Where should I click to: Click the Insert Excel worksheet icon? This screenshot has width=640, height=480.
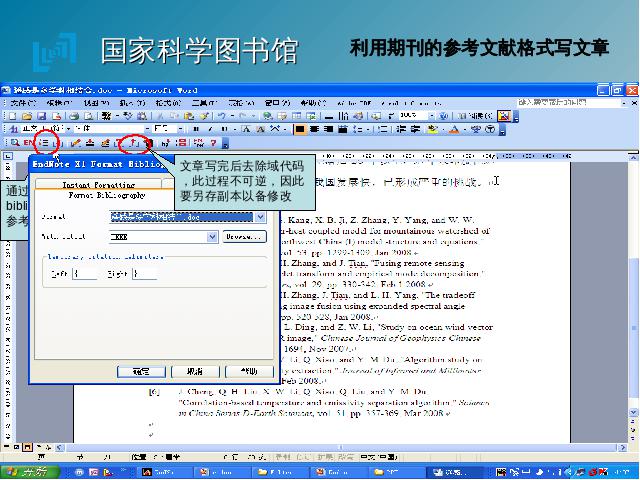311,116
